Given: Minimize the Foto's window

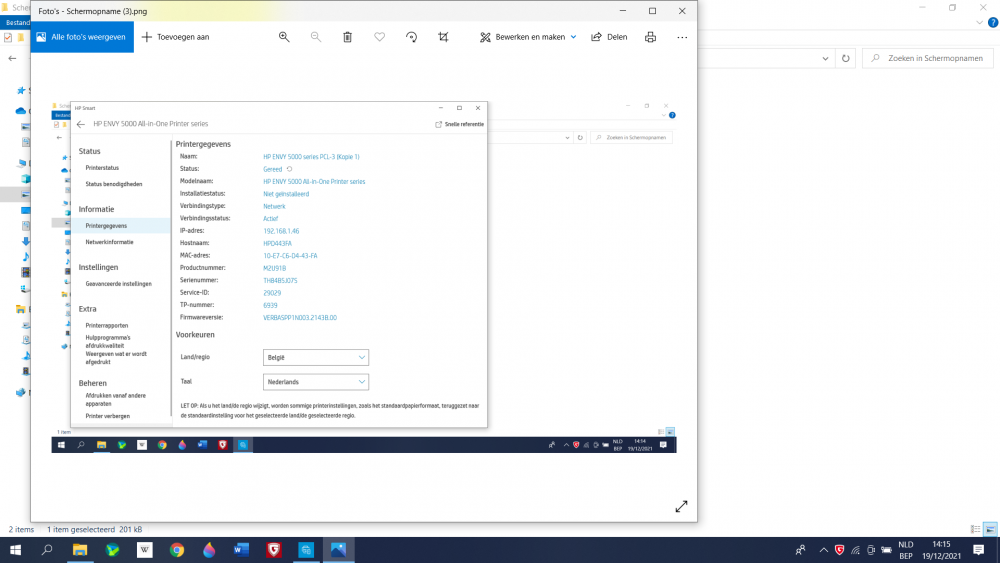Looking at the screenshot, I should tap(623, 11).
